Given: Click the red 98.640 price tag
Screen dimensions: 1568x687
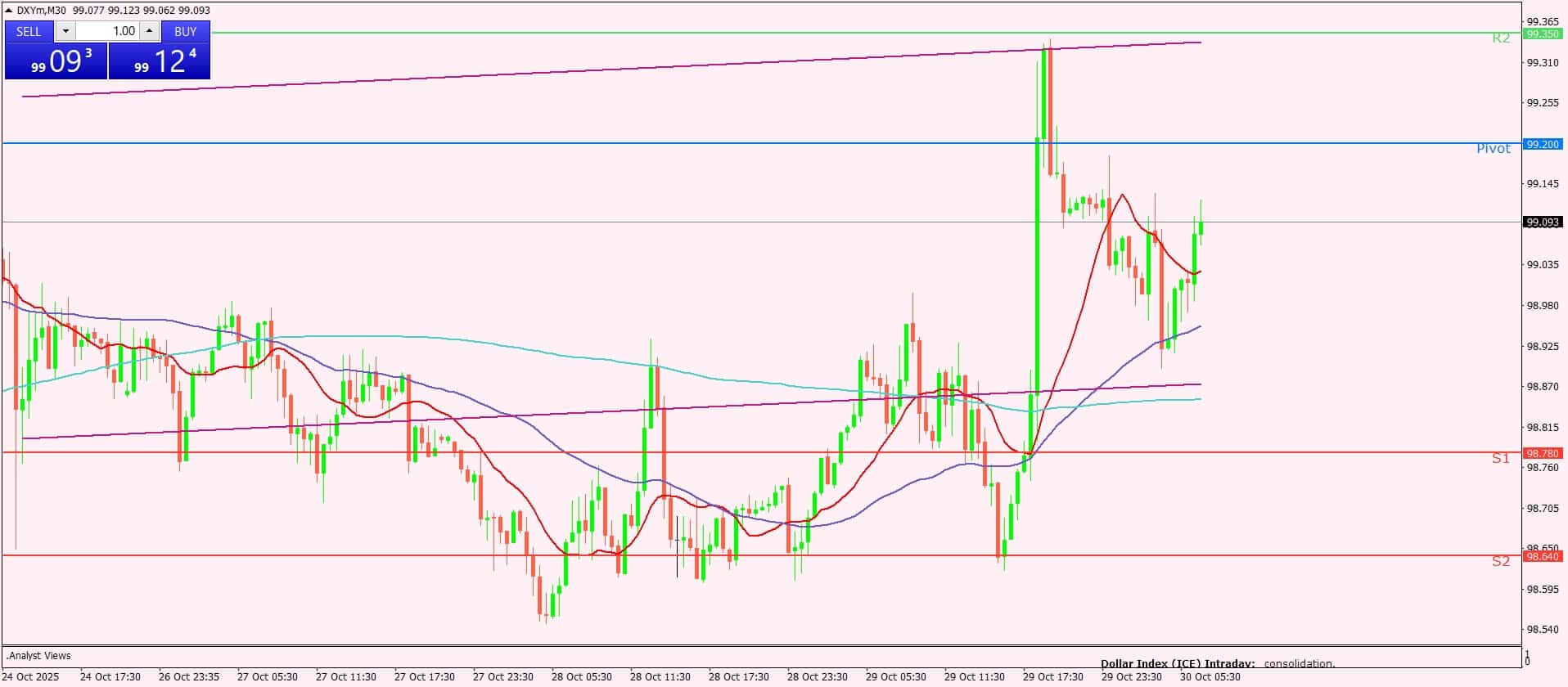Looking at the screenshot, I should click(1543, 556).
